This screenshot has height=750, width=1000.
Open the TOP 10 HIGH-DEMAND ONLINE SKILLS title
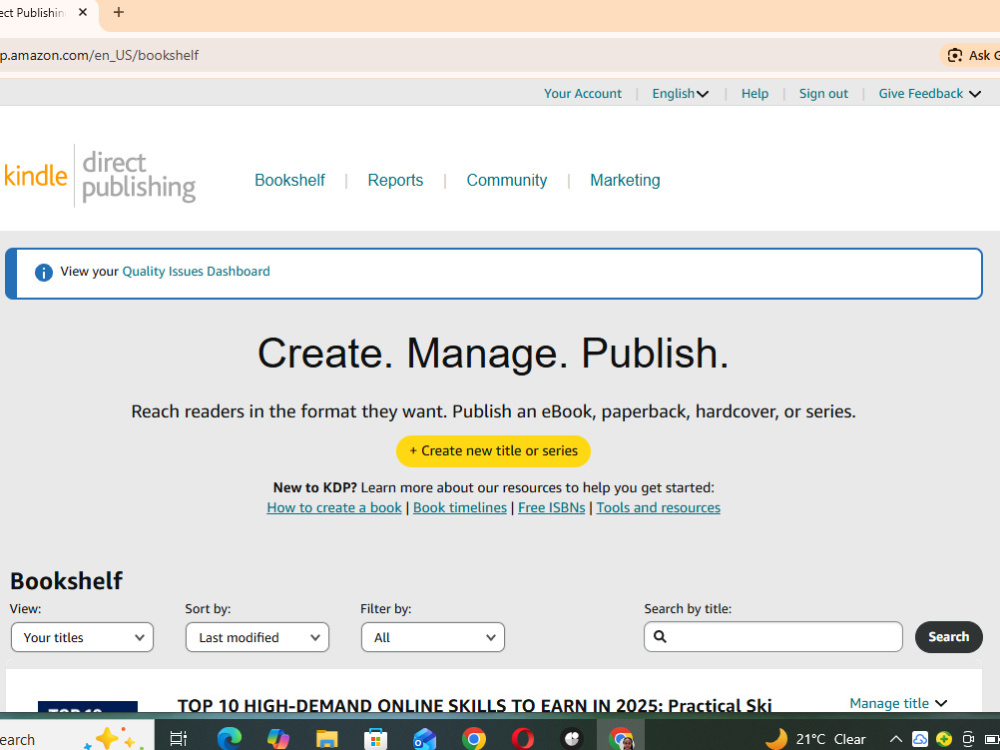click(474, 705)
